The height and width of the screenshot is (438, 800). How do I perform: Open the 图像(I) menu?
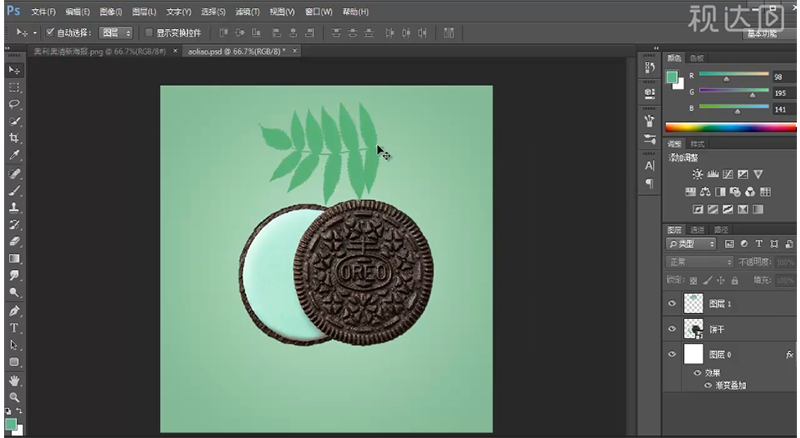[x=111, y=11]
